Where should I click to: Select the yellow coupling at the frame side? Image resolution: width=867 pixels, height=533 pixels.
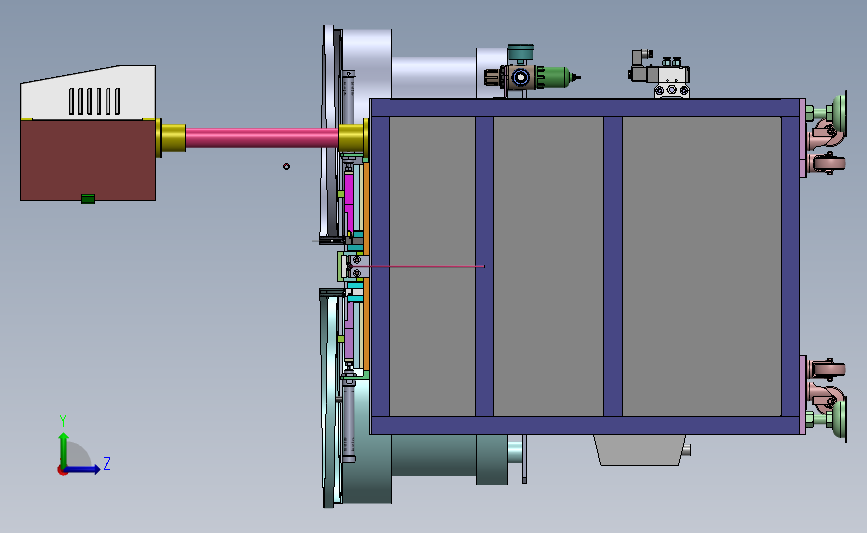point(353,138)
